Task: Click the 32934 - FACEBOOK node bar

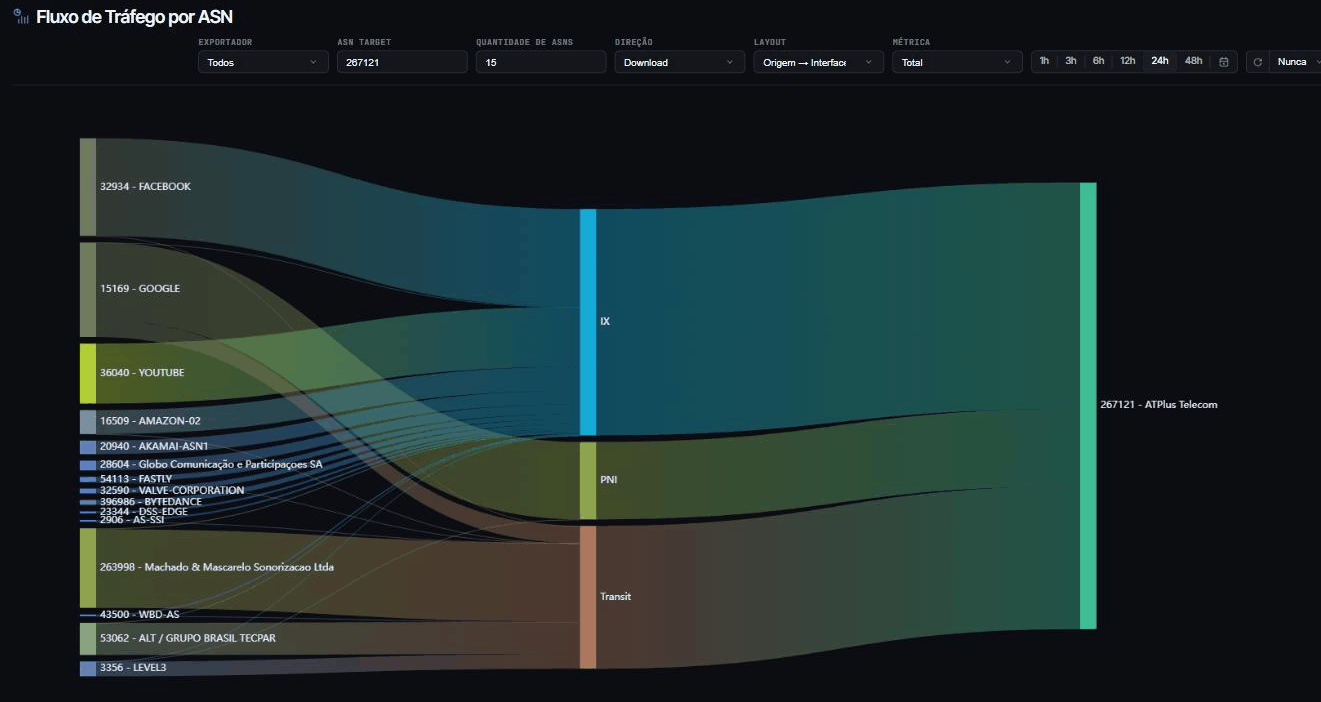Action: [88, 187]
